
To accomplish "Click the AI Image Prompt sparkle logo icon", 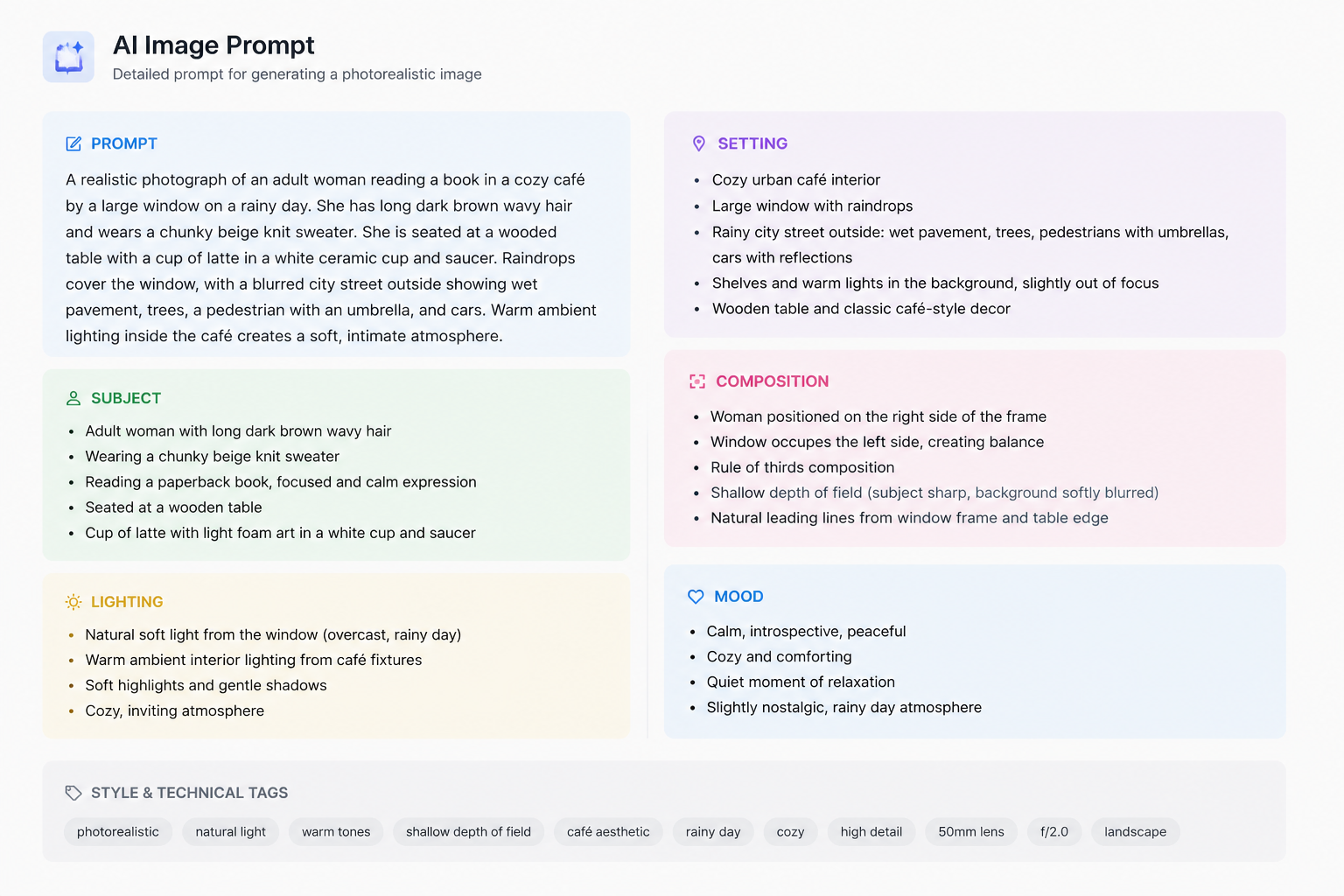I will pyautogui.click(x=68, y=58).
